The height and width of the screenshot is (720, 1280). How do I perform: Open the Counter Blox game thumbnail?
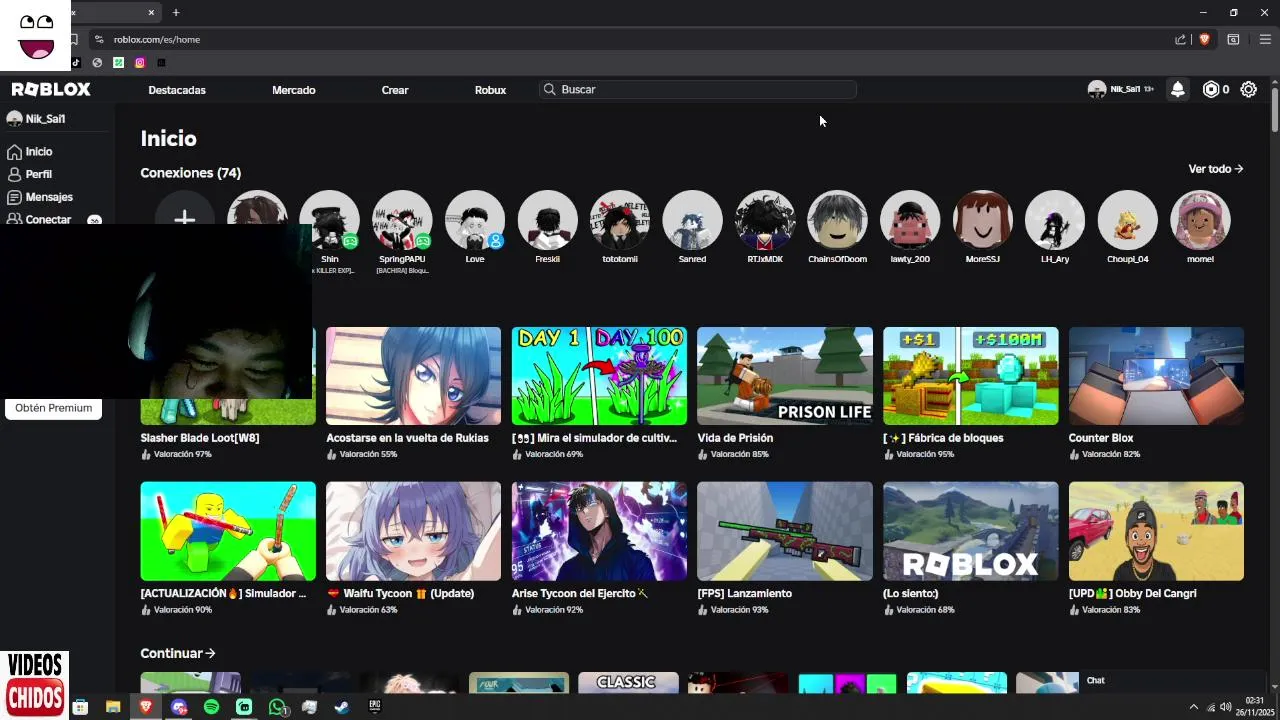tap(1156, 376)
